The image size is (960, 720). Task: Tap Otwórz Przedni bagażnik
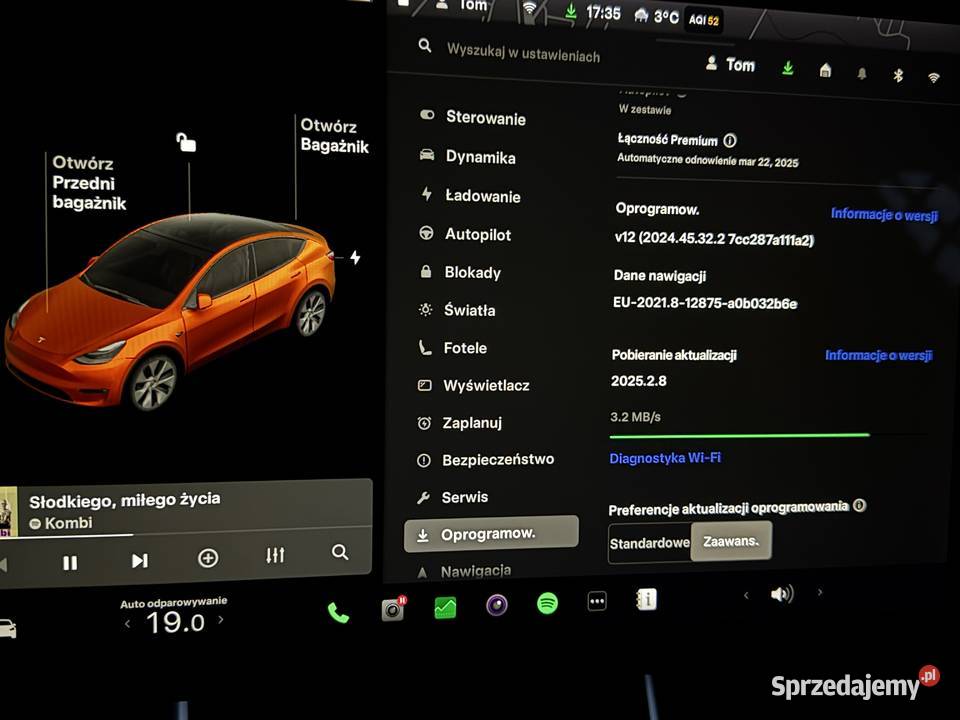[x=89, y=182]
